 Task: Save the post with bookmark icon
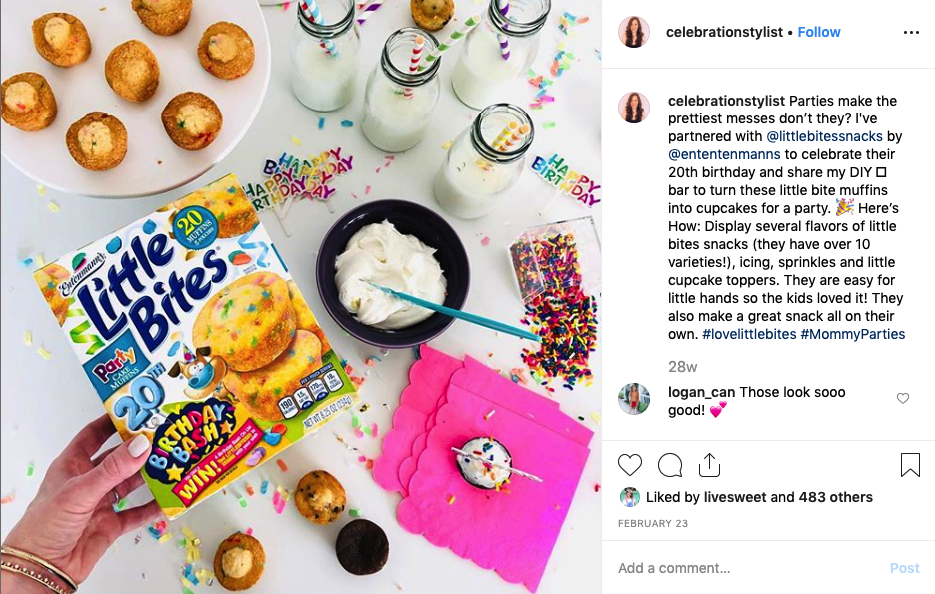point(910,465)
